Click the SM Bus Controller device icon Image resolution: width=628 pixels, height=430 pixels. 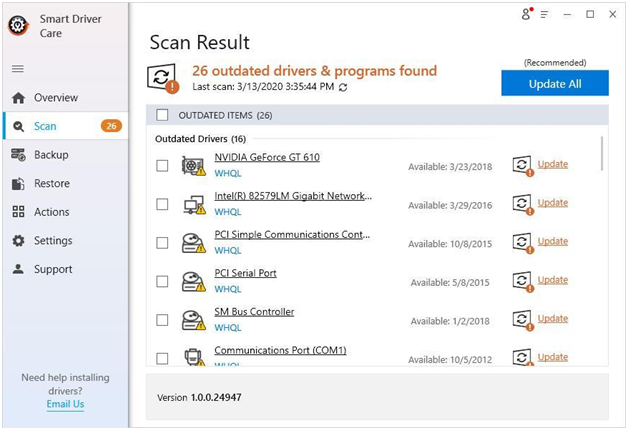point(193,320)
